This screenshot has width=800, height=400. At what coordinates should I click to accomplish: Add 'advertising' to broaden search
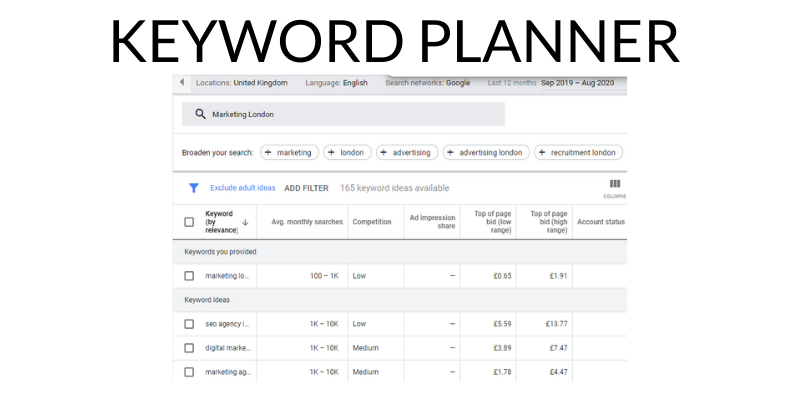pyautogui.click(x=407, y=153)
